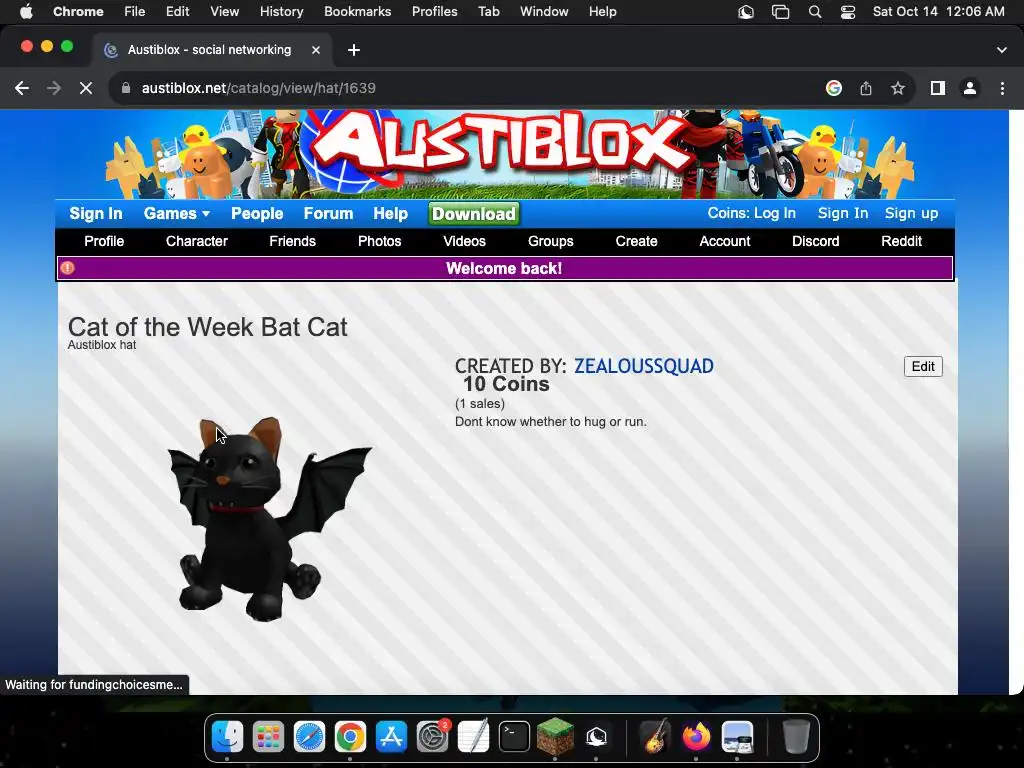
Task: Open Finder from the dock
Action: 227,737
